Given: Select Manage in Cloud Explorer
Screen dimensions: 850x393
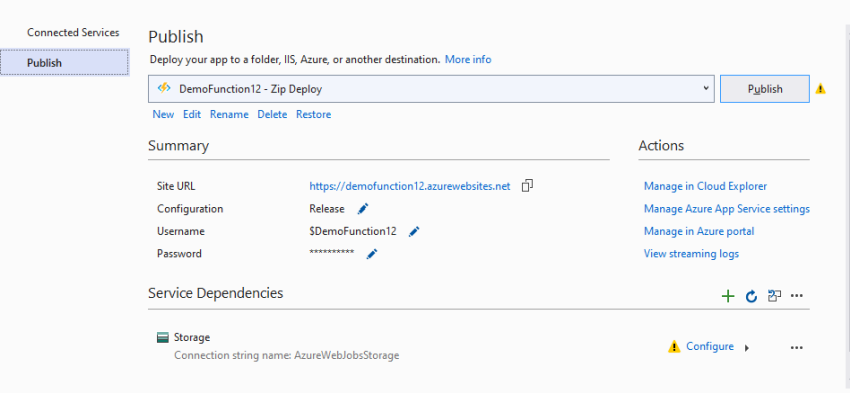Looking at the screenshot, I should pyautogui.click(x=705, y=186).
